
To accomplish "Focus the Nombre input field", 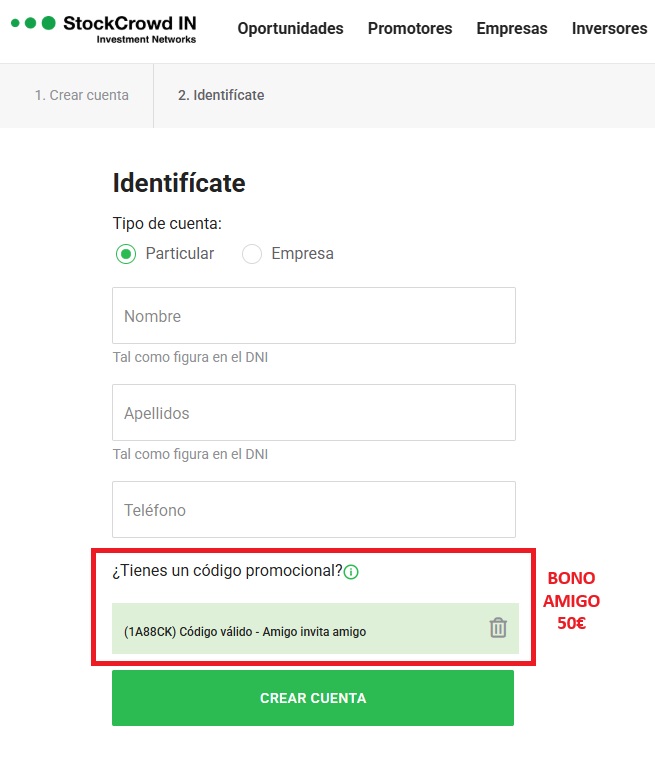I will 314,316.
